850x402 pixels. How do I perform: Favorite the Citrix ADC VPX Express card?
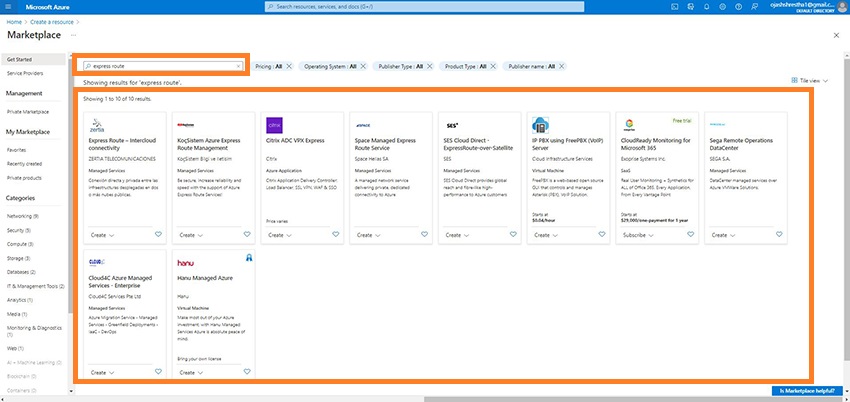[x=336, y=235]
